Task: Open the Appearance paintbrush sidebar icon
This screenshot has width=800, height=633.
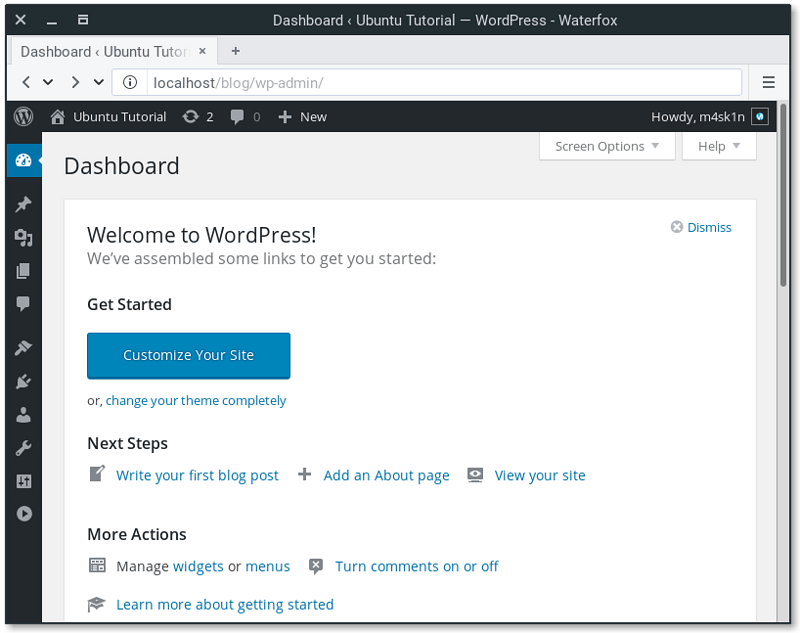Action: point(23,348)
